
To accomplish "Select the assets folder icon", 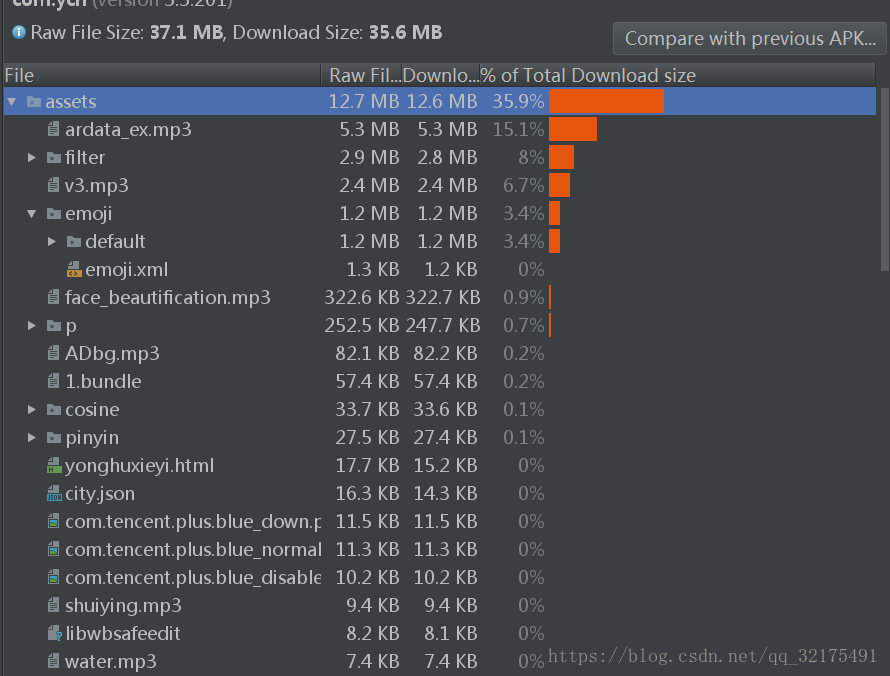I will point(34,102).
